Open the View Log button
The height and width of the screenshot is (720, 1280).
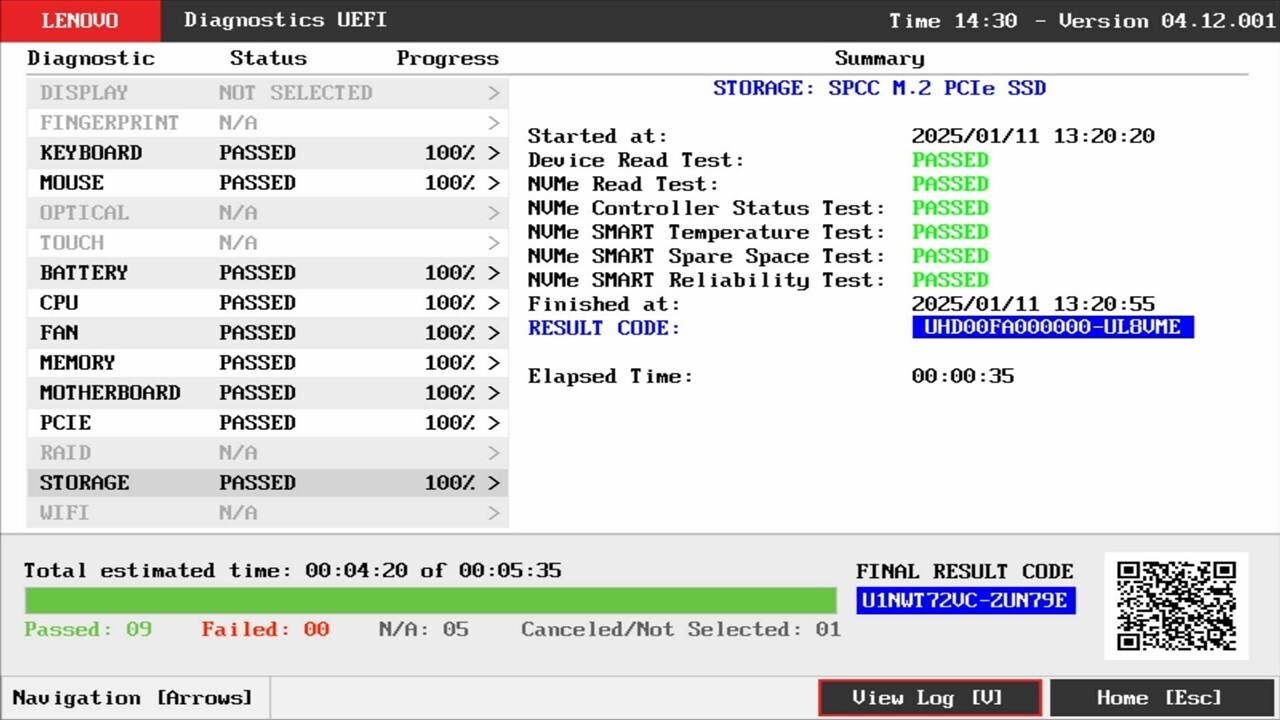(929, 698)
